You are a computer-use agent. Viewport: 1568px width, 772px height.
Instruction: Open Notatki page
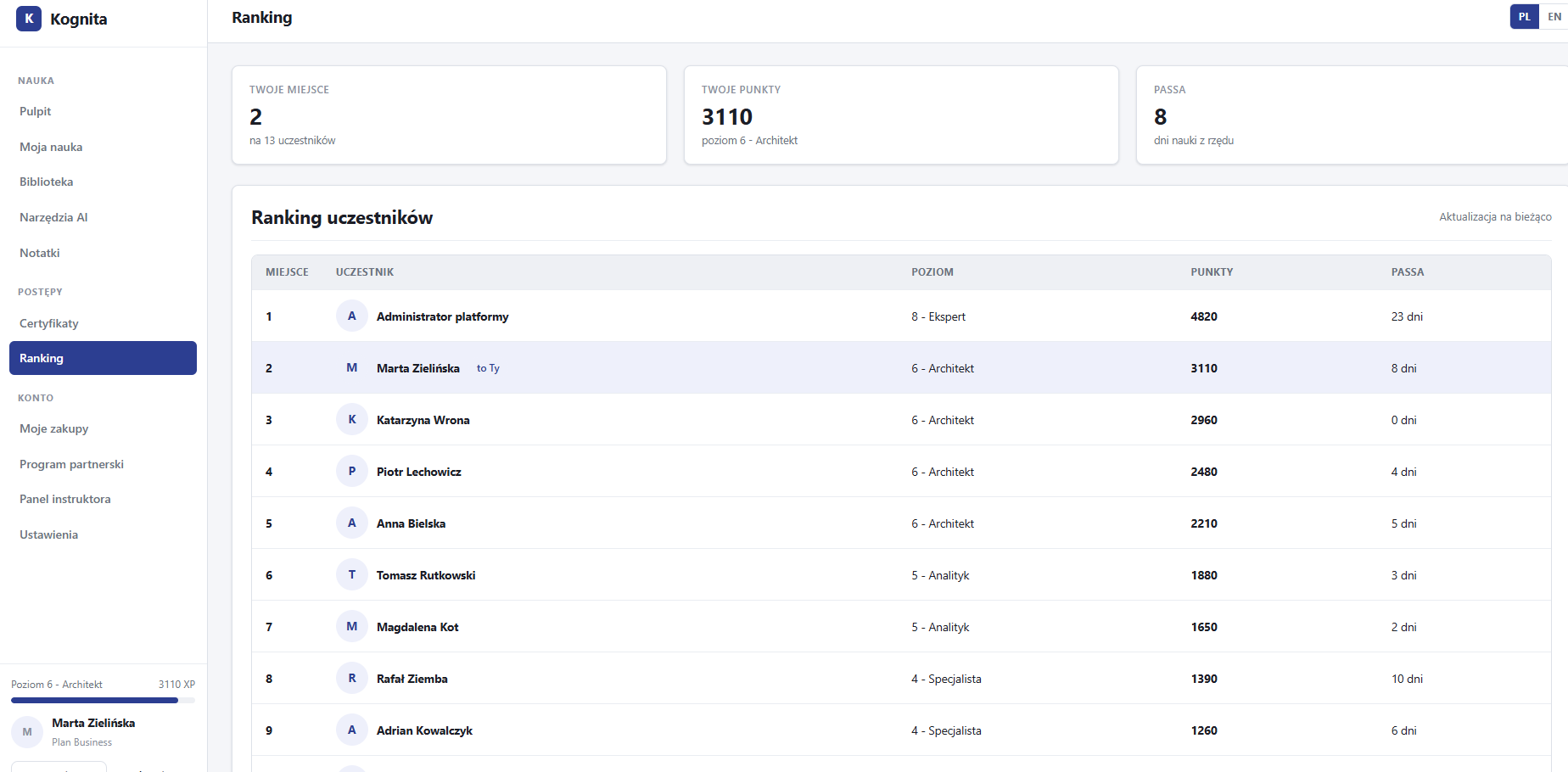tap(103, 253)
